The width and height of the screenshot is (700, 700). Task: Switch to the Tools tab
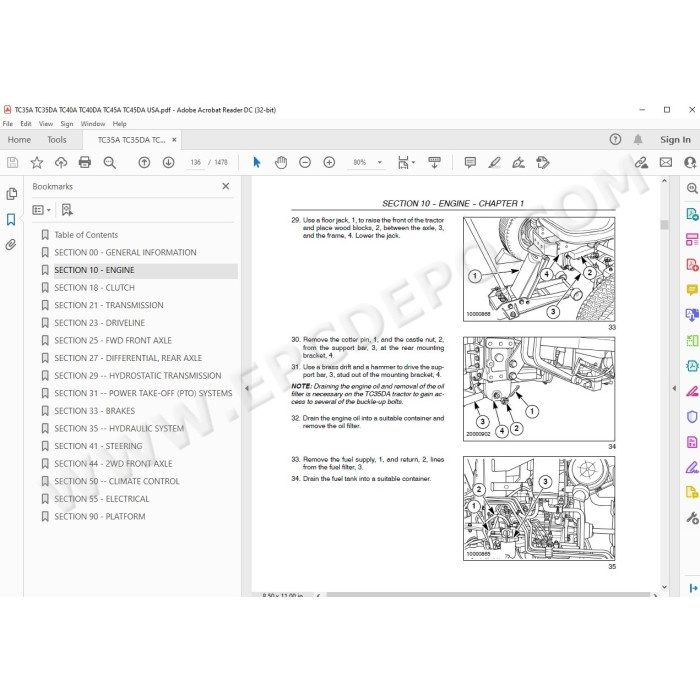57,140
